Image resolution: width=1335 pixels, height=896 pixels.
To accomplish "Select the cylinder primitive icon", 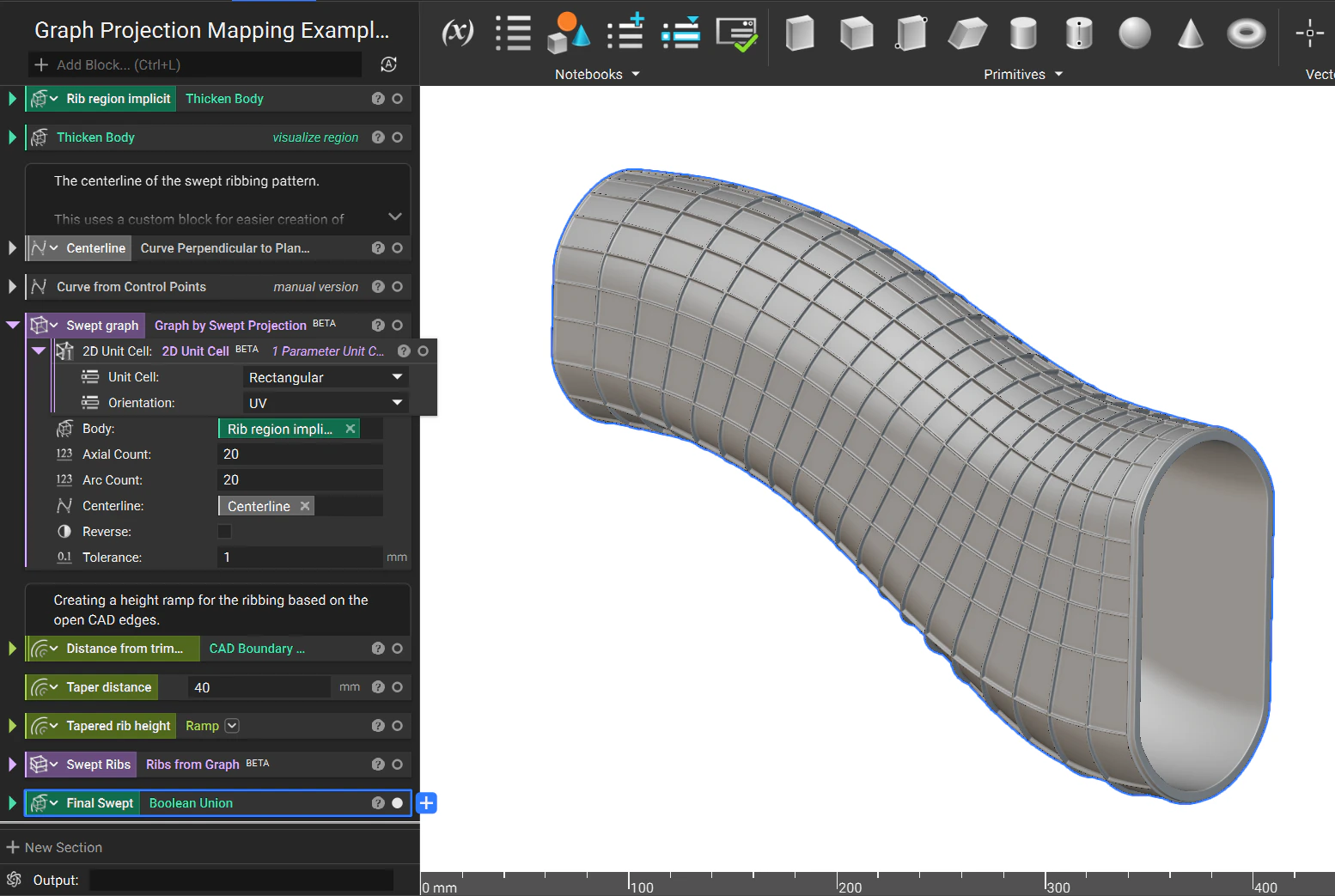I will point(1022,34).
